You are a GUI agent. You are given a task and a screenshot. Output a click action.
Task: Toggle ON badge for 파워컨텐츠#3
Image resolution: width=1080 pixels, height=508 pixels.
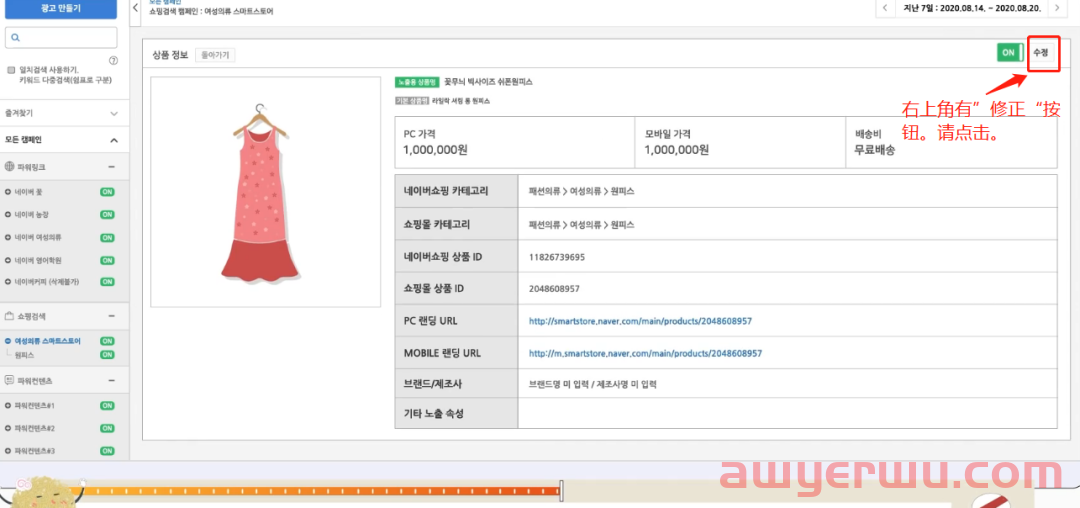click(x=107, y=451)
